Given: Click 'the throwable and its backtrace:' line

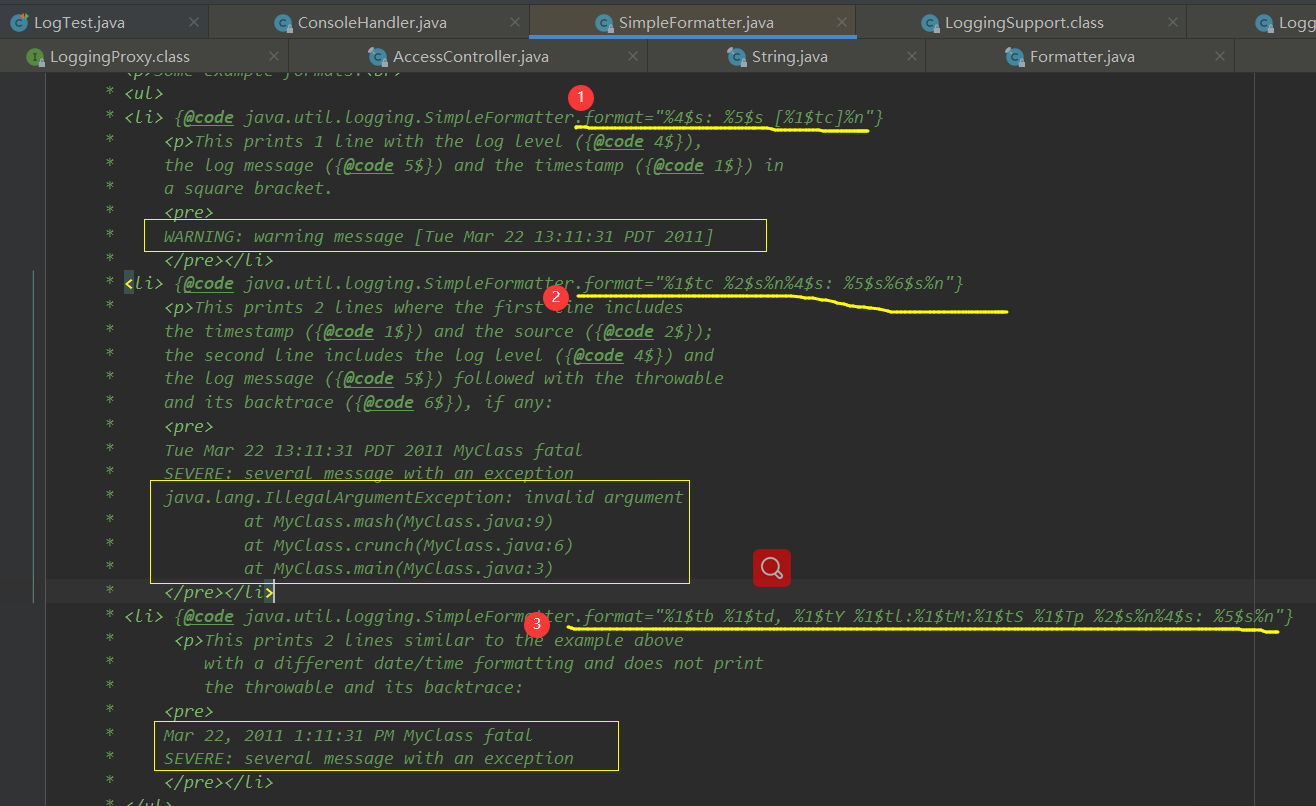Looking at the screenshot, I should tap(363, 687).
